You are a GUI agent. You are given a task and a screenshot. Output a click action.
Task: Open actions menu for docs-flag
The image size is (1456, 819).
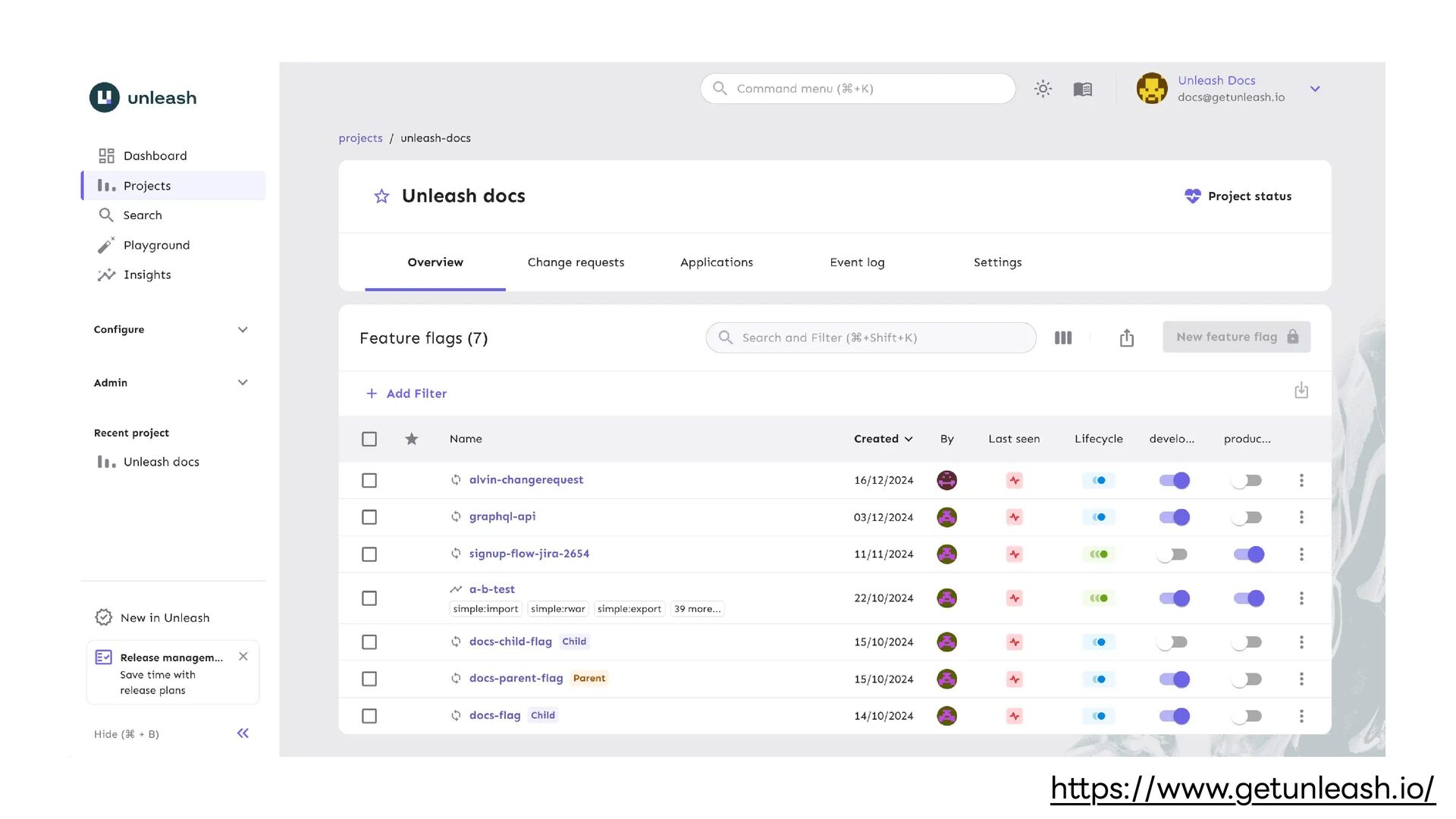pyautogui.click(x=1301, y=716)
